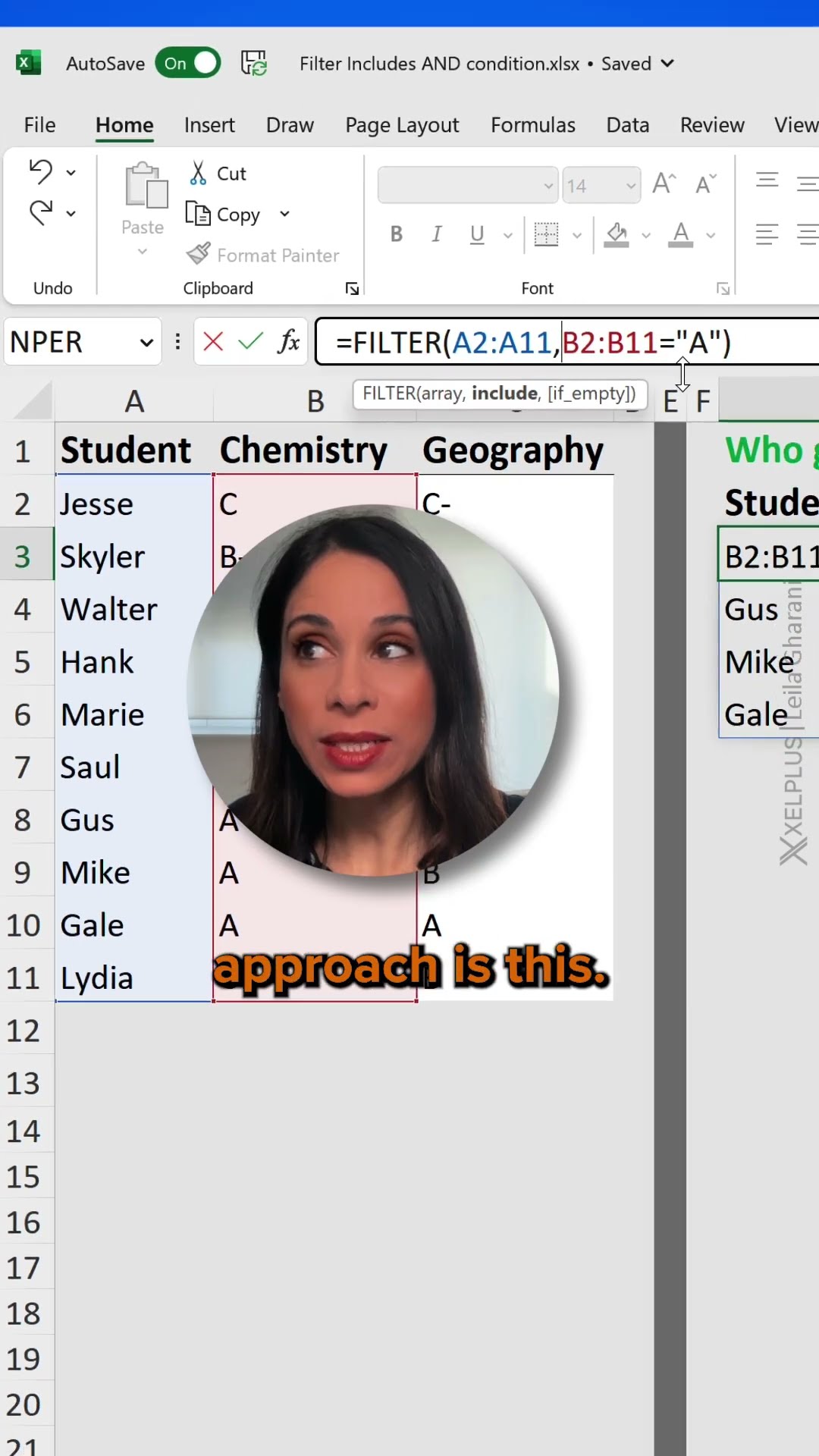Image resolution: width=819 pixels, height=1456 pixels.
Task: Select column B header
Action: pyautogui.click(x=315, y=401)
